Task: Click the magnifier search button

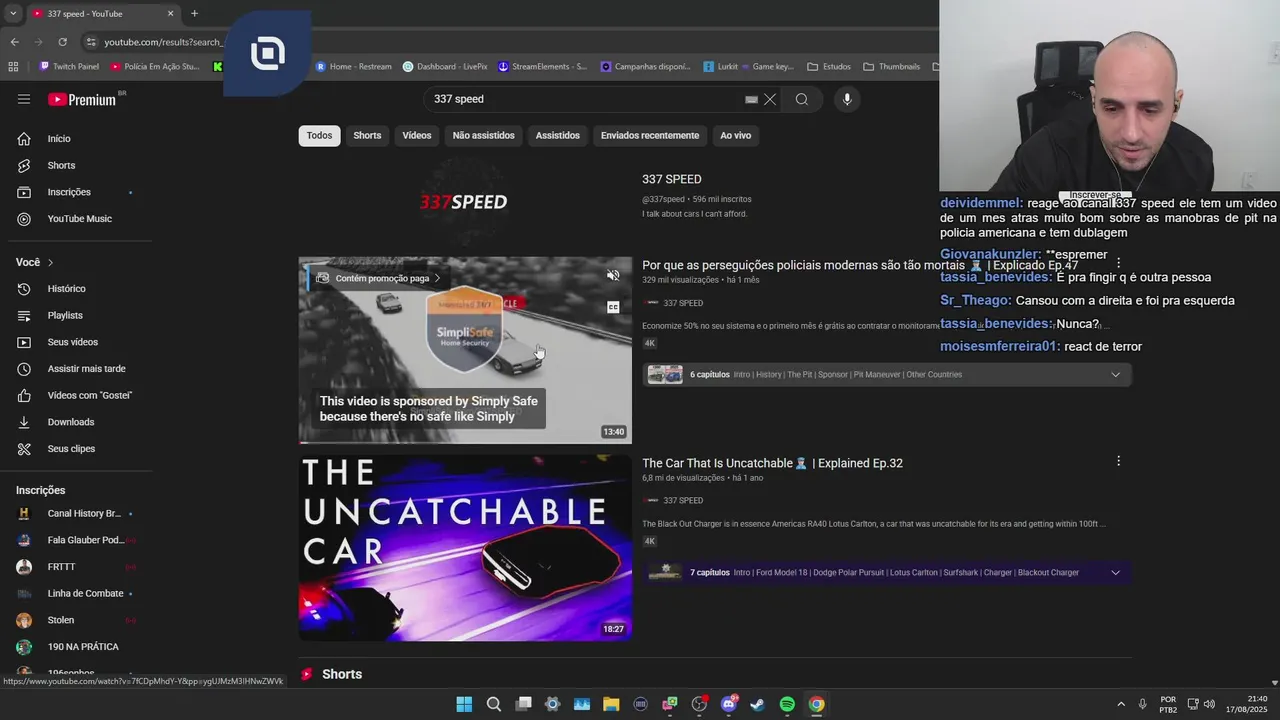Action: point(801,99)
